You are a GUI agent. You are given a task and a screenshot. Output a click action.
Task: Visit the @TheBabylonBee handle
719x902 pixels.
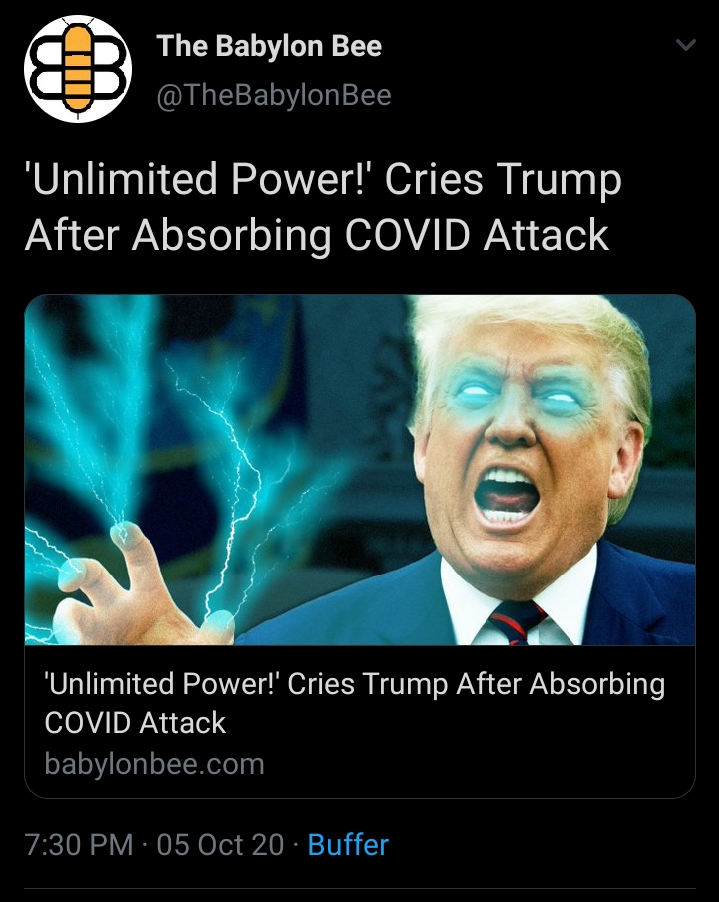click(274, 95)
